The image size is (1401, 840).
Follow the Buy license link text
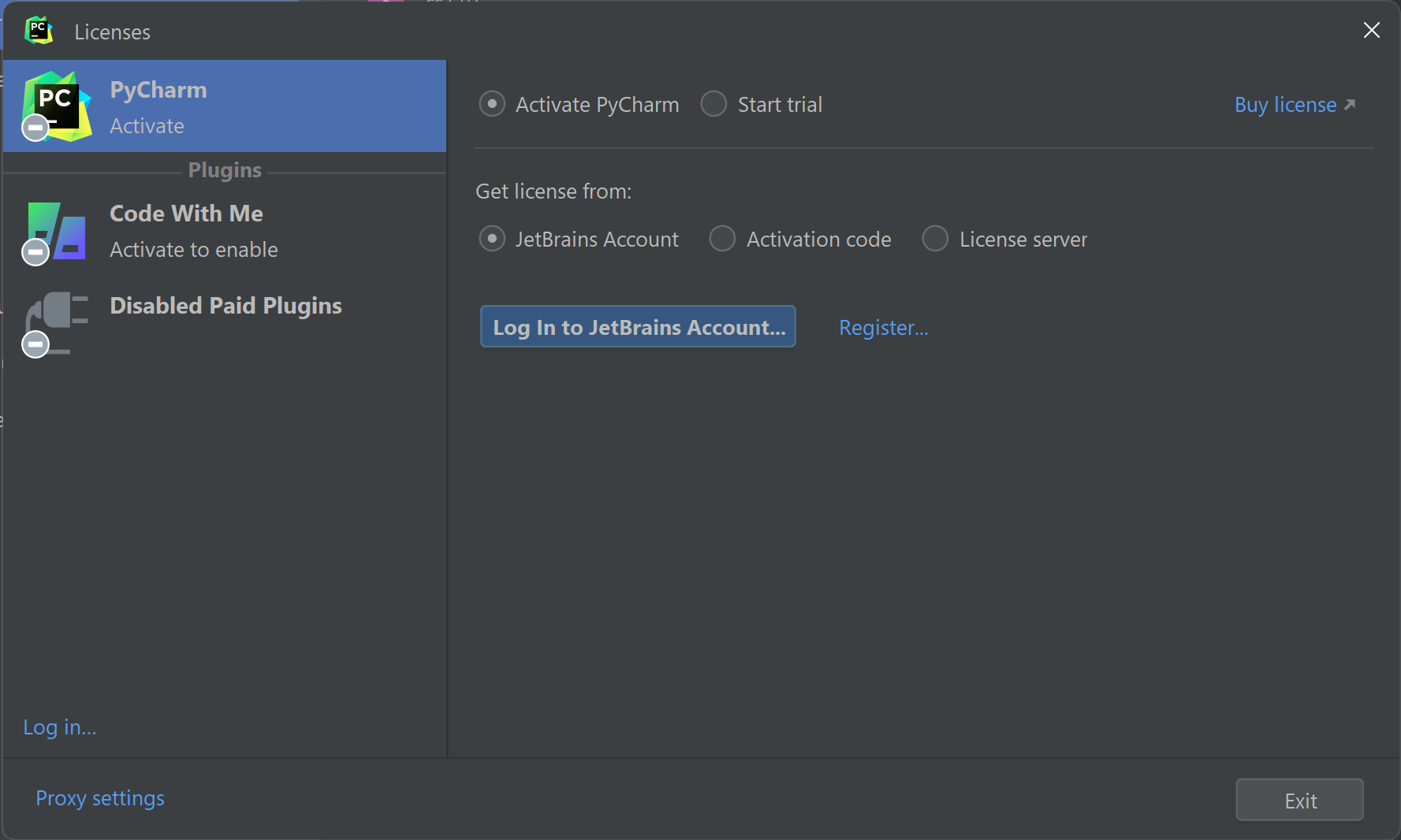[1285, 105]
